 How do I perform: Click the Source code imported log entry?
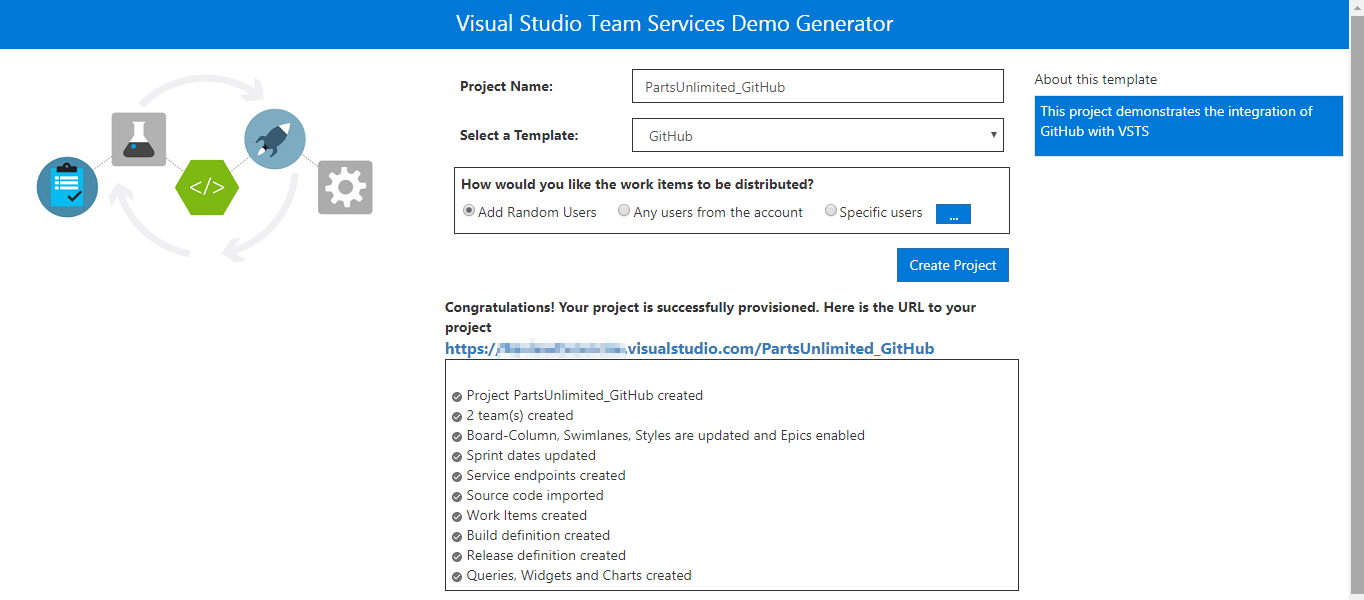[x=535, y=495]
